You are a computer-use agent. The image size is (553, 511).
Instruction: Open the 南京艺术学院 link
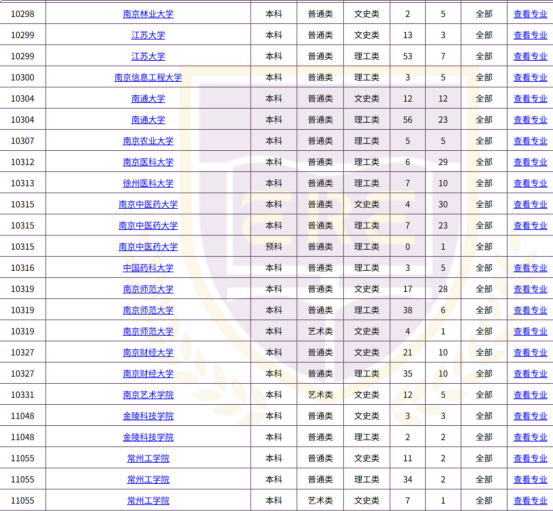point(148,395)
